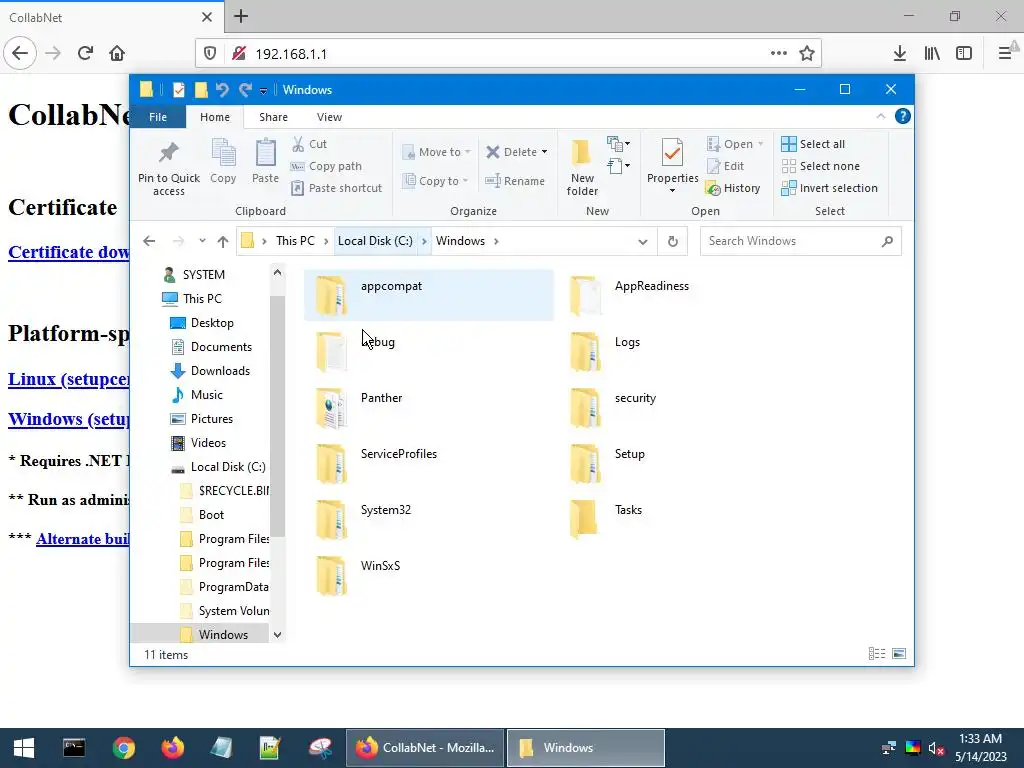
Task: Click the Open button in ribbon
Action: point(730,144)
